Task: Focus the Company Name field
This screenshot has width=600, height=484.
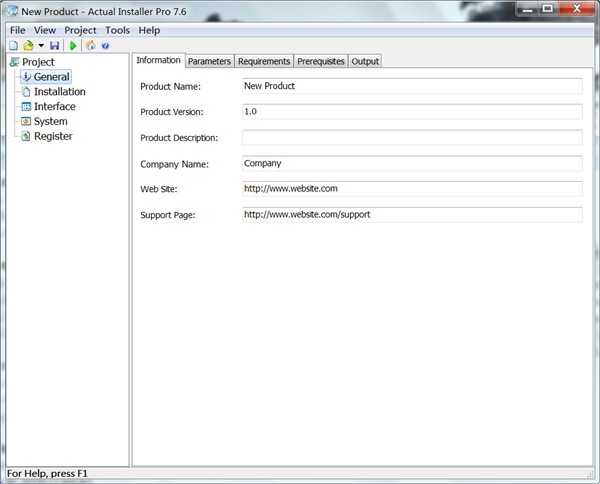Action: pos(412,163)
